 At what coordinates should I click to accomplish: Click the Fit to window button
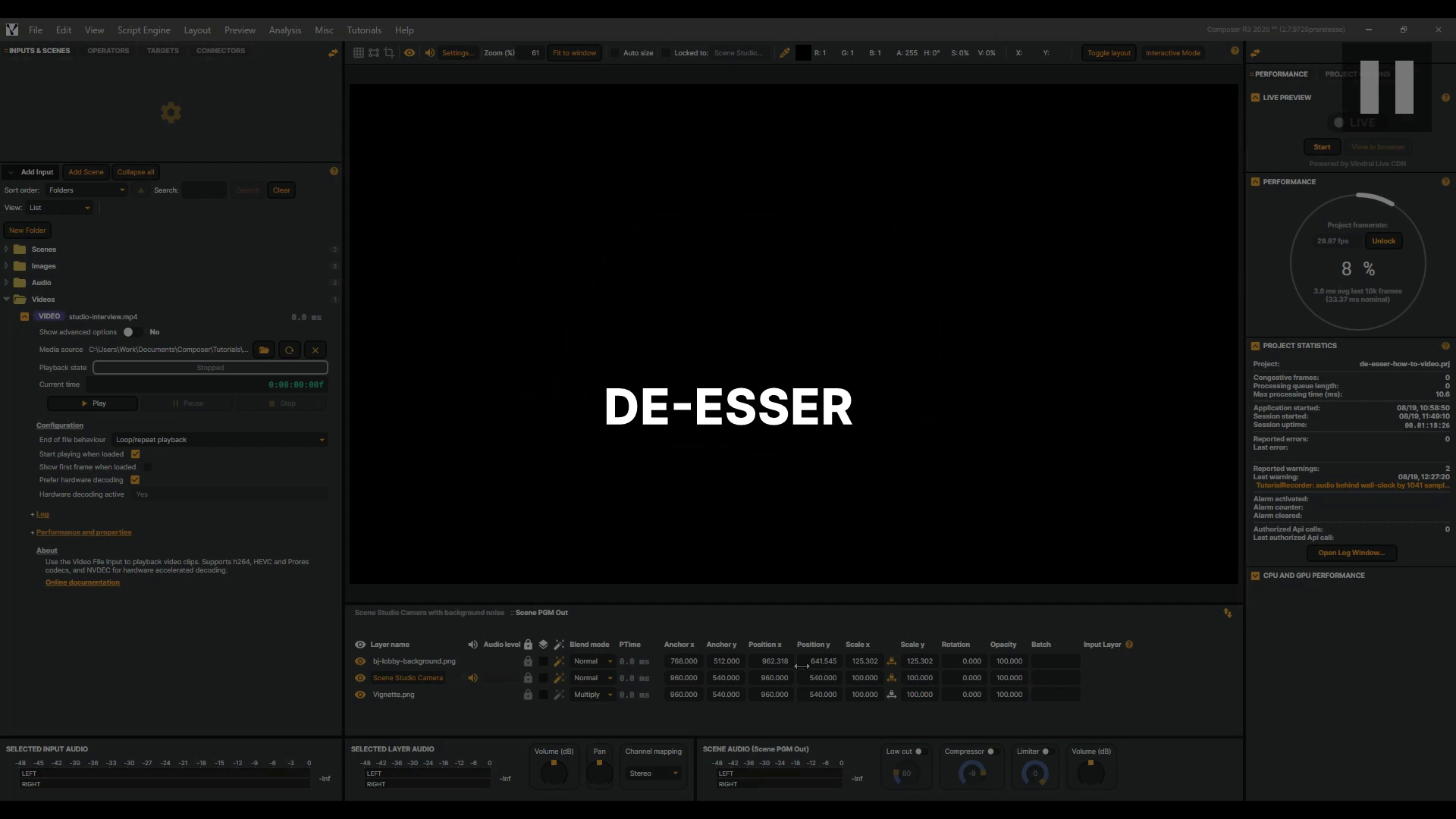(x=574, y=53)
